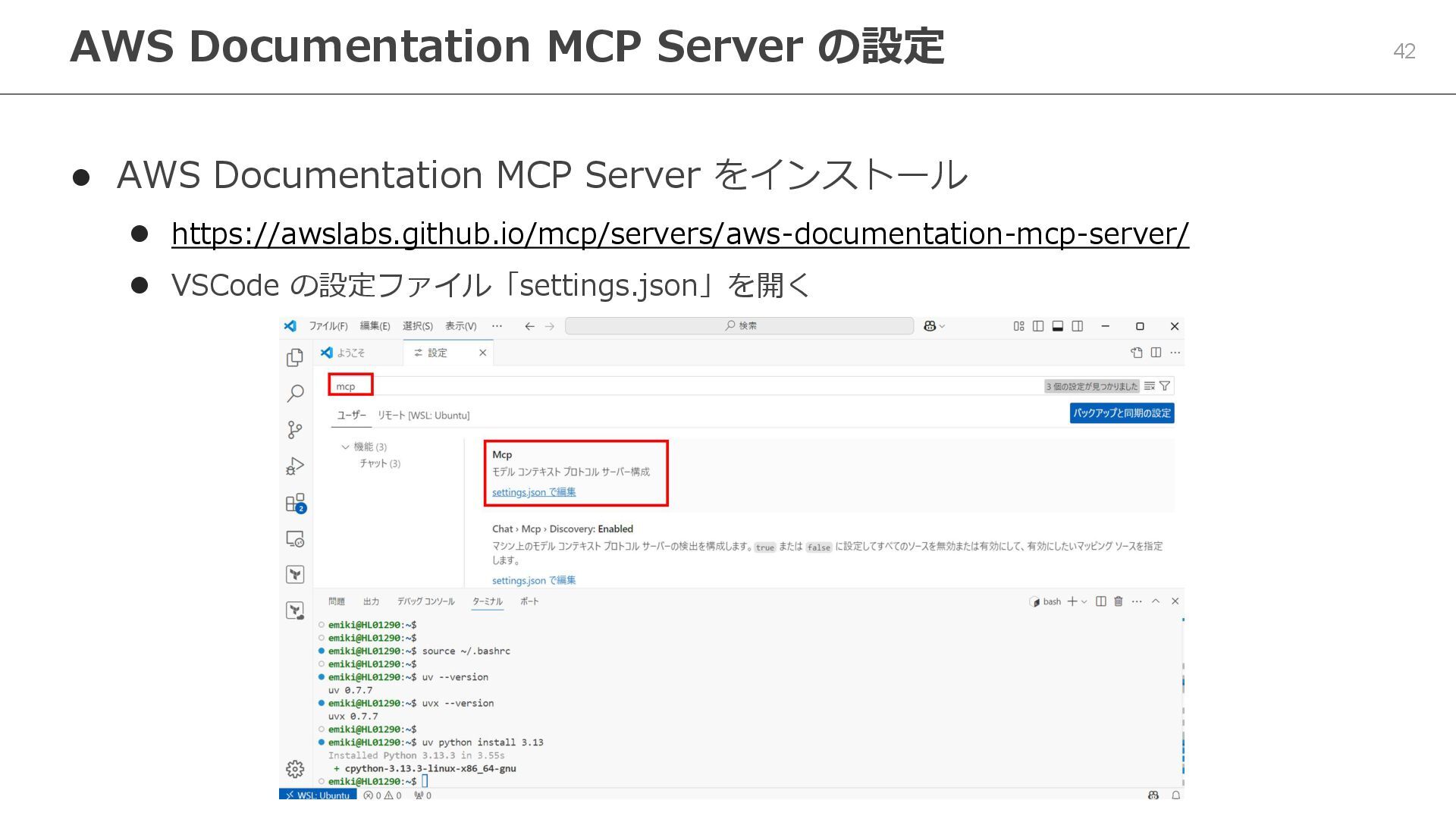Toggle the secondary side bar layout icon
Image resolution: width=1456 pixels, height=819 pixels.
point(1078,326)
